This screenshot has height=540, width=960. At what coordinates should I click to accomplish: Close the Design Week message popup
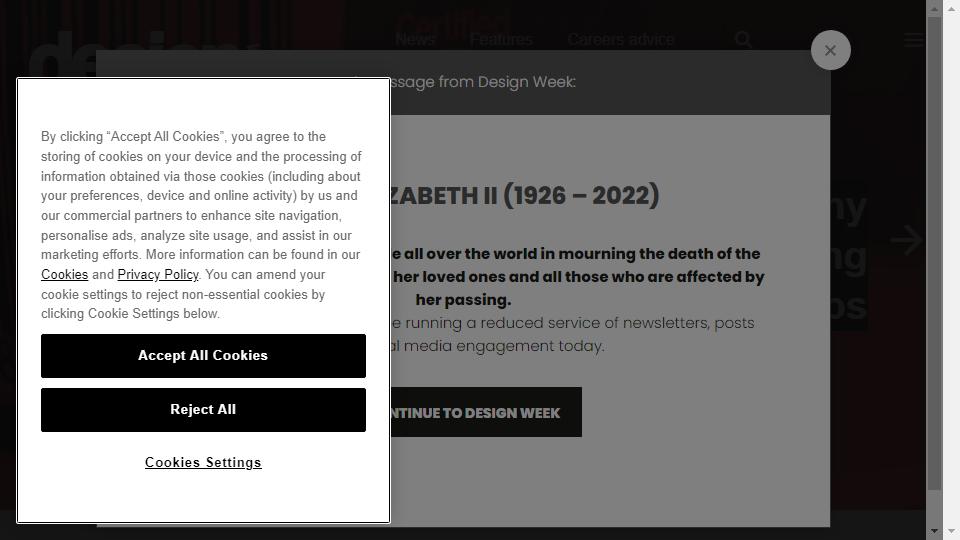click(830, 50)
